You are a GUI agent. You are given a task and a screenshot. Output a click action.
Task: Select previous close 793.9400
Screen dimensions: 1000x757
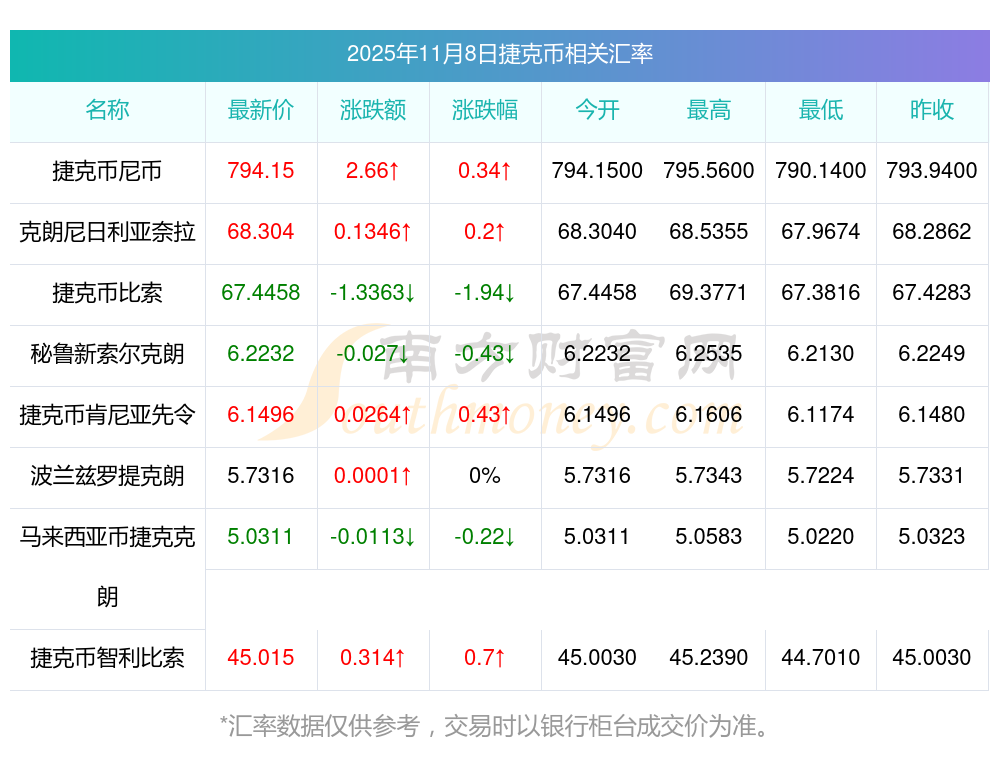pyautogui.click(x=932, y=171)
